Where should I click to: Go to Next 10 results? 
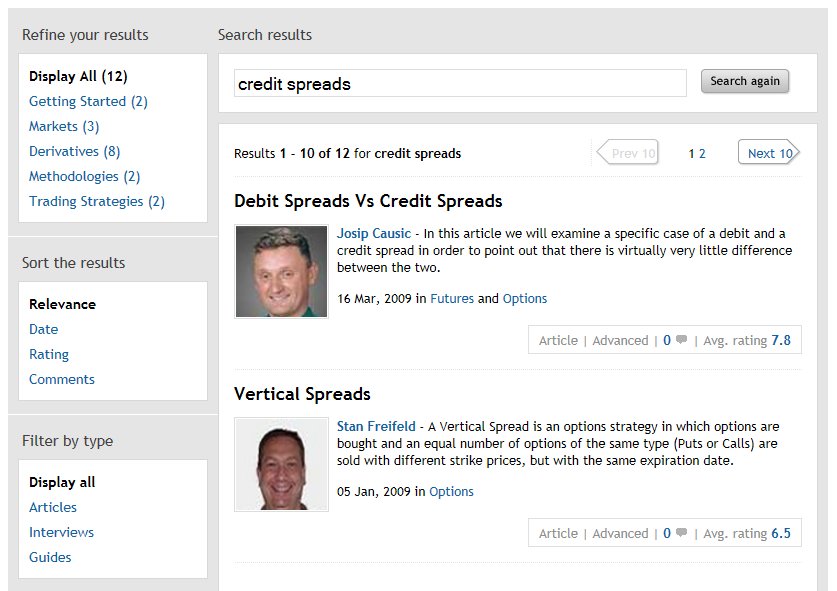pyautogui.click(x=769, y=153)
